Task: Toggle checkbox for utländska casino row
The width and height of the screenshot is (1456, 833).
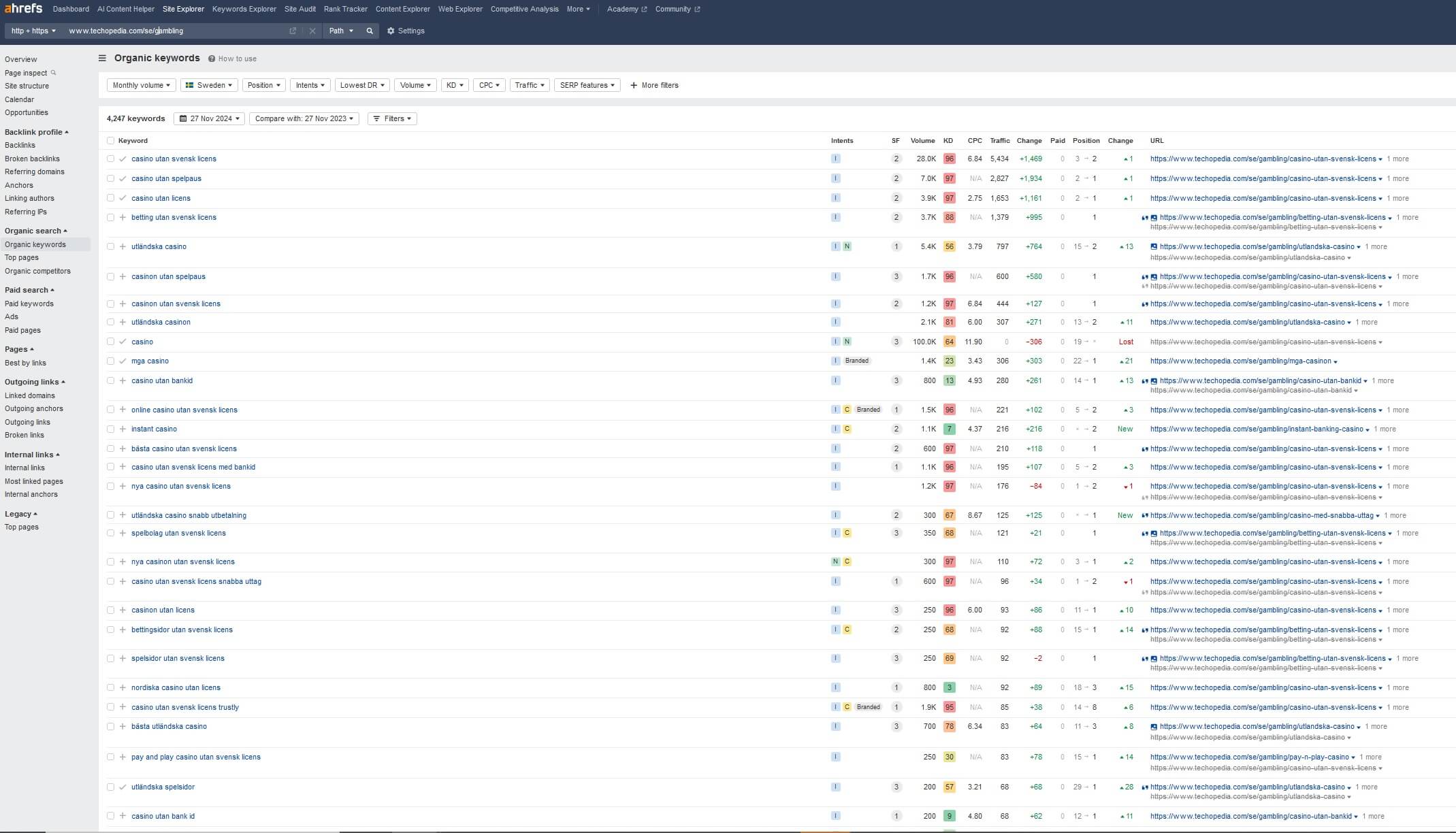Action: point(111,246)
